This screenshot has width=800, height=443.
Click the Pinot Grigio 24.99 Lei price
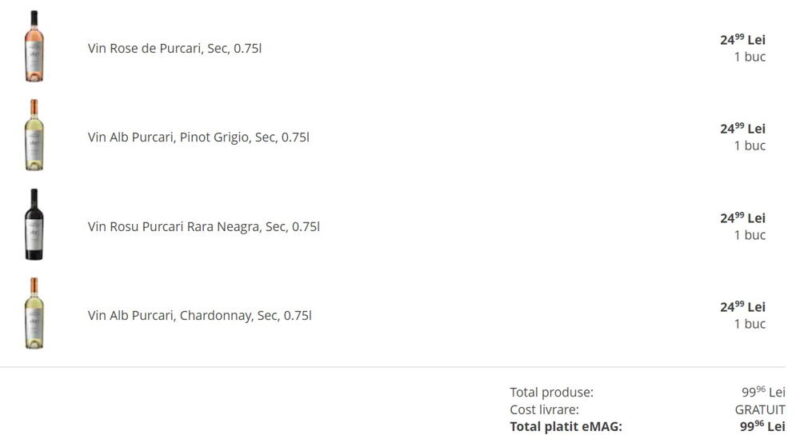pyautogui.click(x=742, y=129)
